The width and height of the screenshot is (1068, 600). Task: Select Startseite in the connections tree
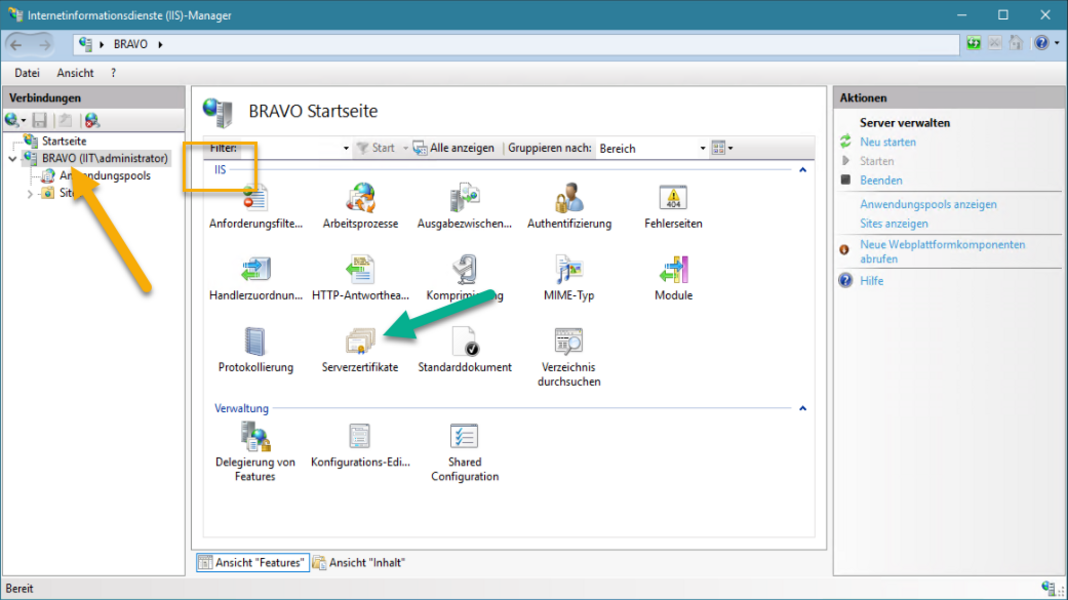[63, 141]
